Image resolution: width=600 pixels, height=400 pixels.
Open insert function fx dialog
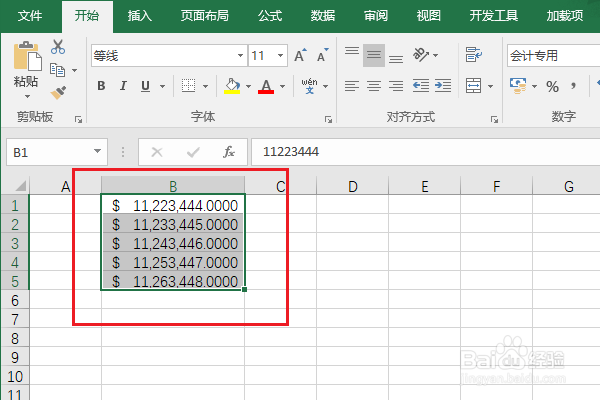tap(228, 152)
